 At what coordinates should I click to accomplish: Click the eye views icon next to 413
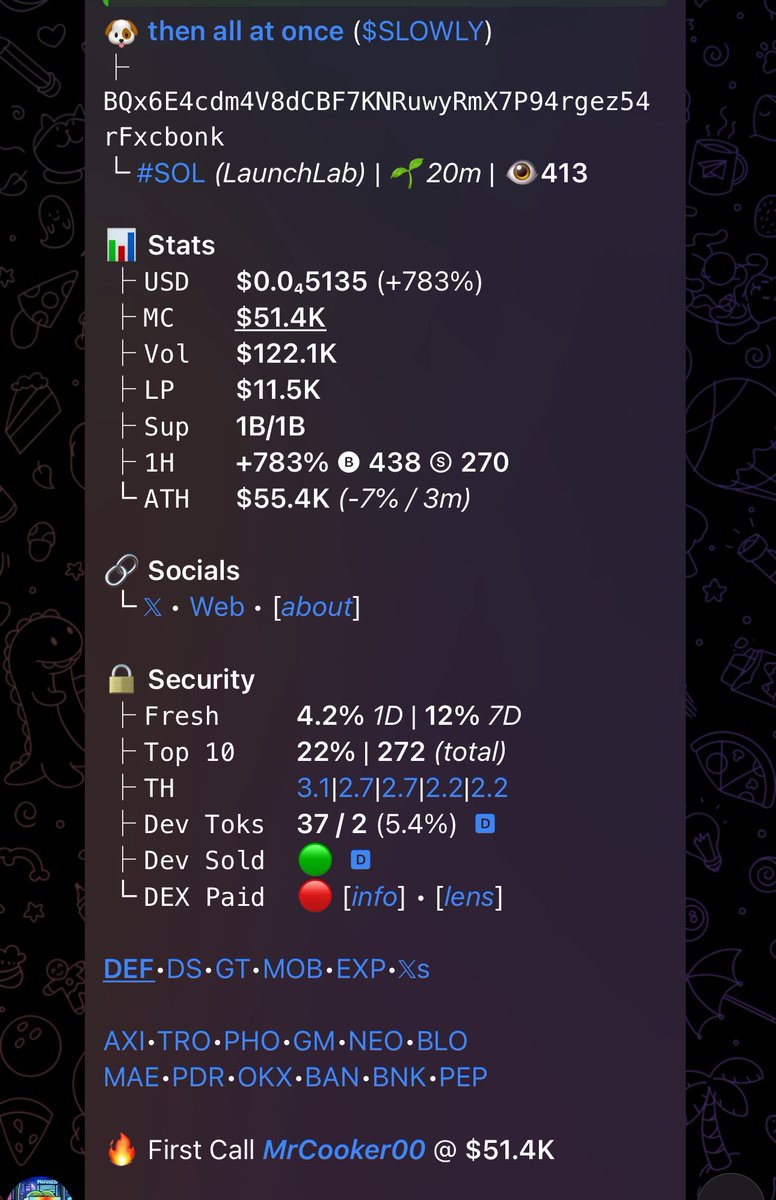(x=521, y=173)
